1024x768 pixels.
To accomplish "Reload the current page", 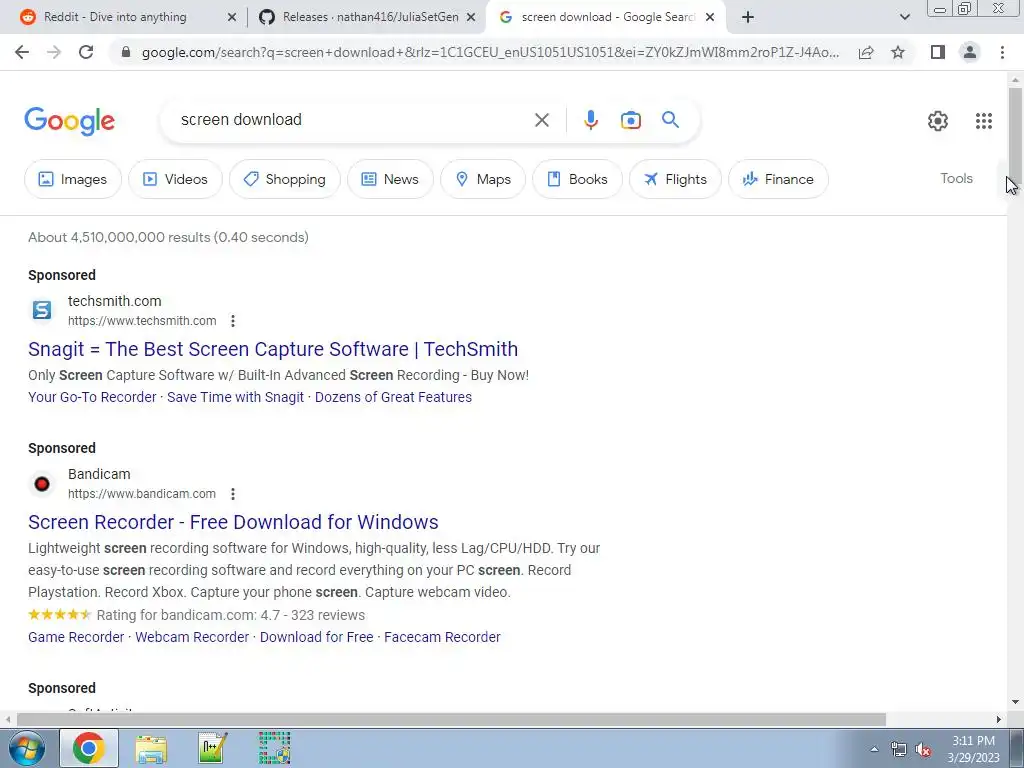I will pos(86,52).
